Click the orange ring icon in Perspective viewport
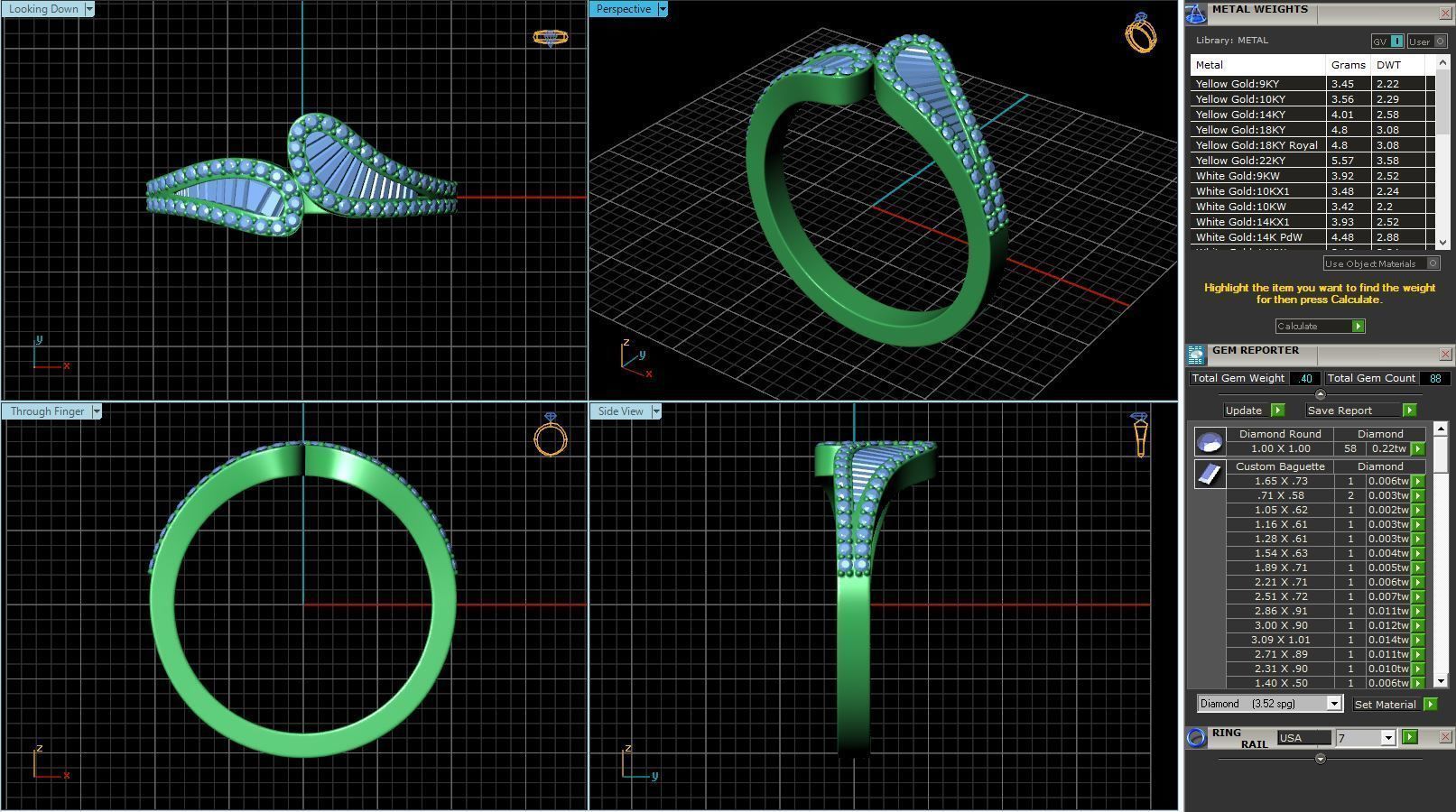 (x=1141, y=32)
